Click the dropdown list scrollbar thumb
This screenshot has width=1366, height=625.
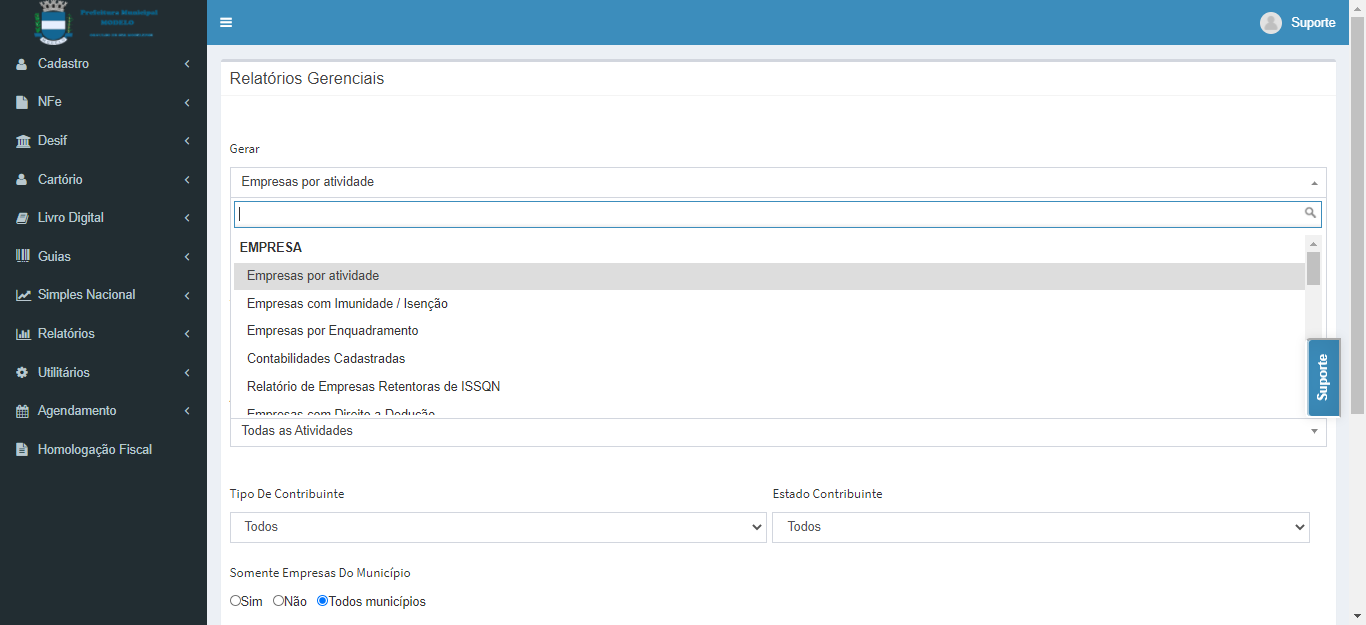click(1313, 268)
